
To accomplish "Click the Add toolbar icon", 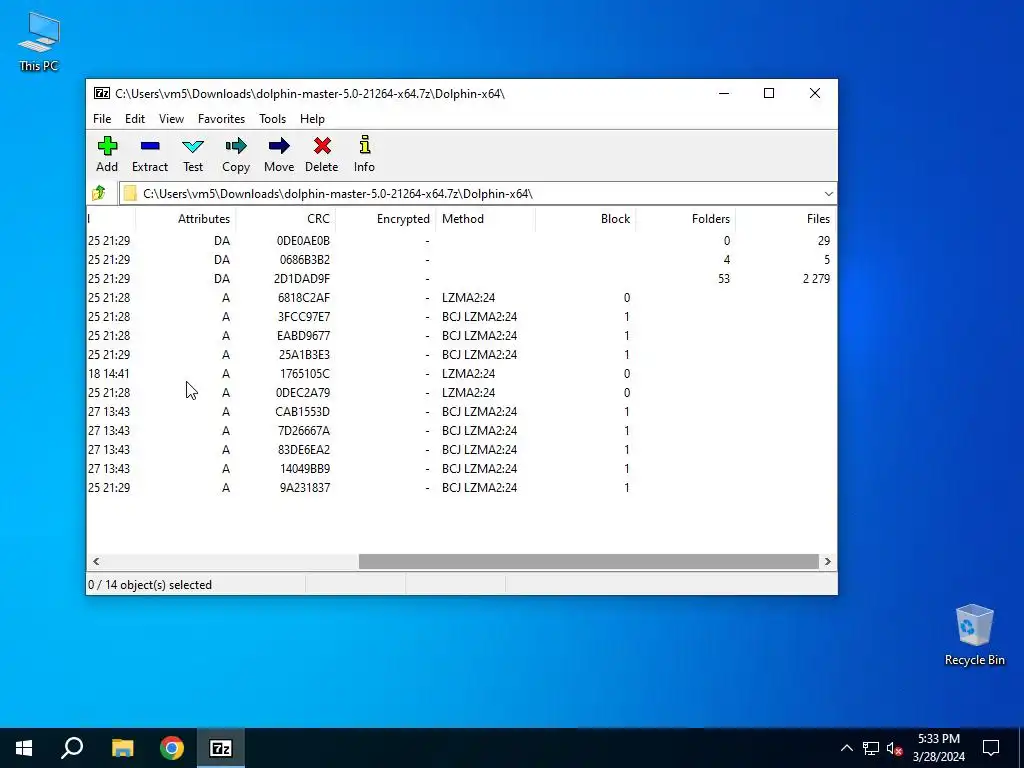I will pos(107,155).
